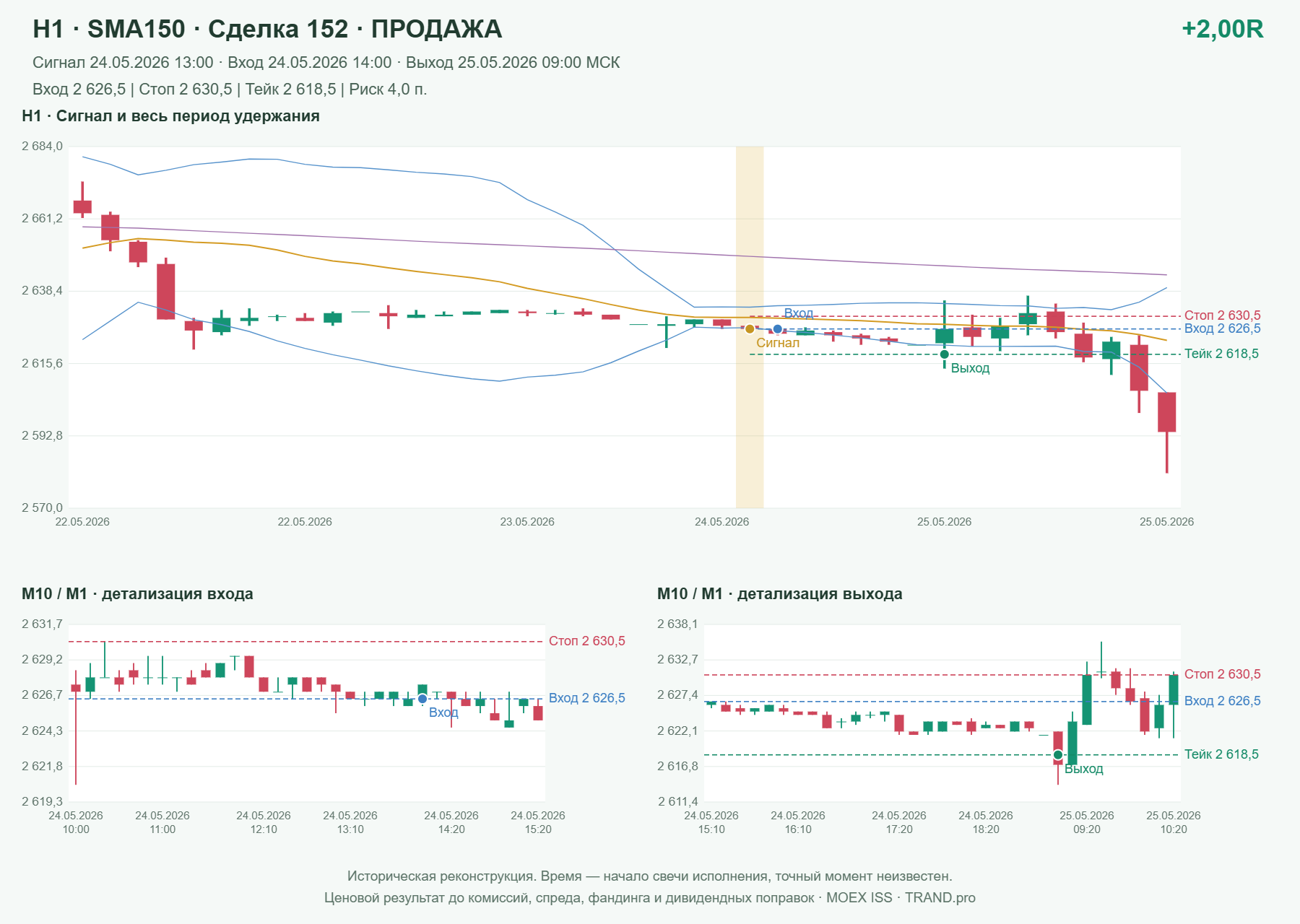The width and height of the screenshot is (1300, 924).
Task: Click the signal and entry times subtitle line
Action: [326, 63]
